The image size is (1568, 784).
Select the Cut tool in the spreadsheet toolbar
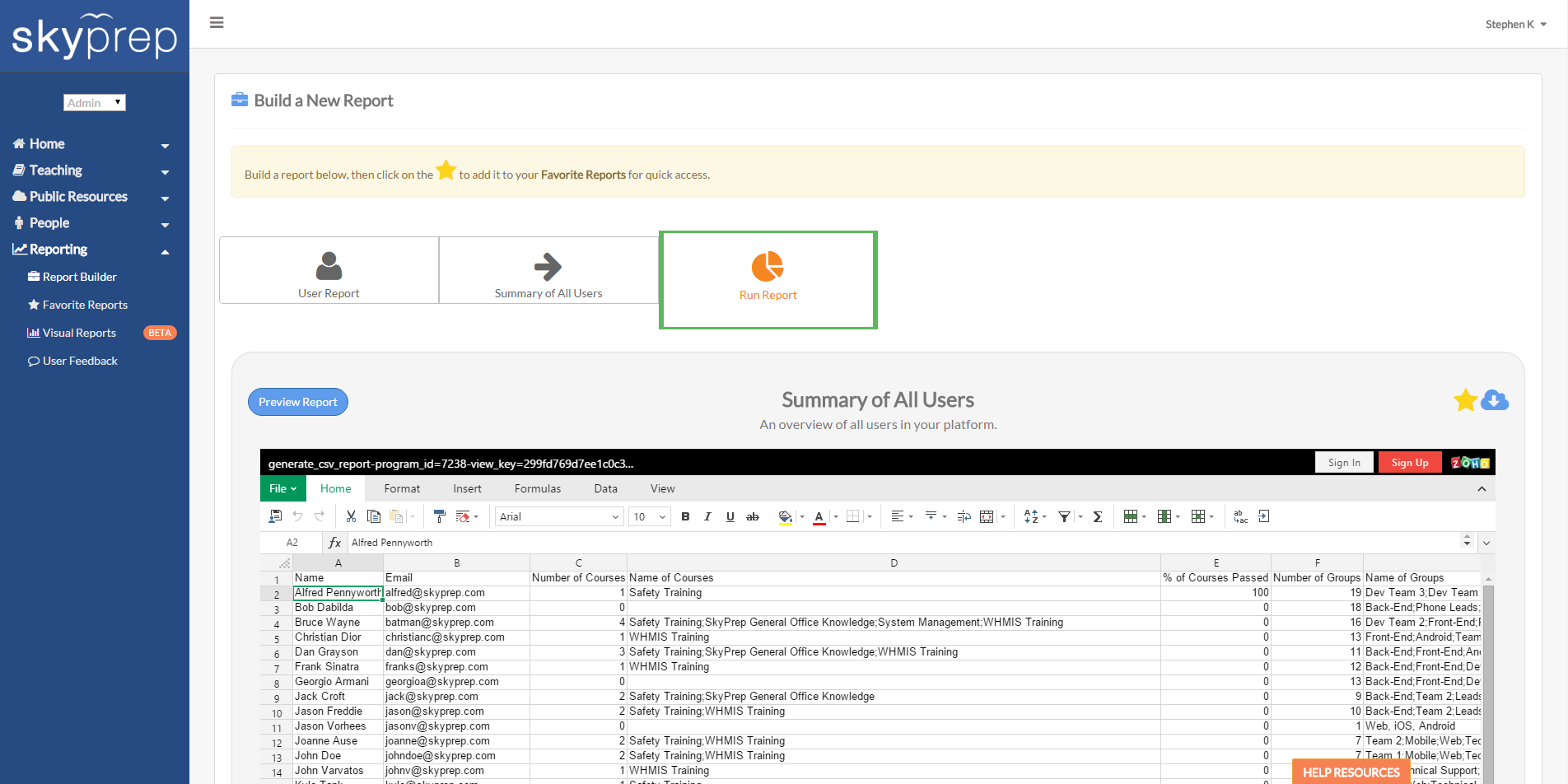click(x=350, y=516)
